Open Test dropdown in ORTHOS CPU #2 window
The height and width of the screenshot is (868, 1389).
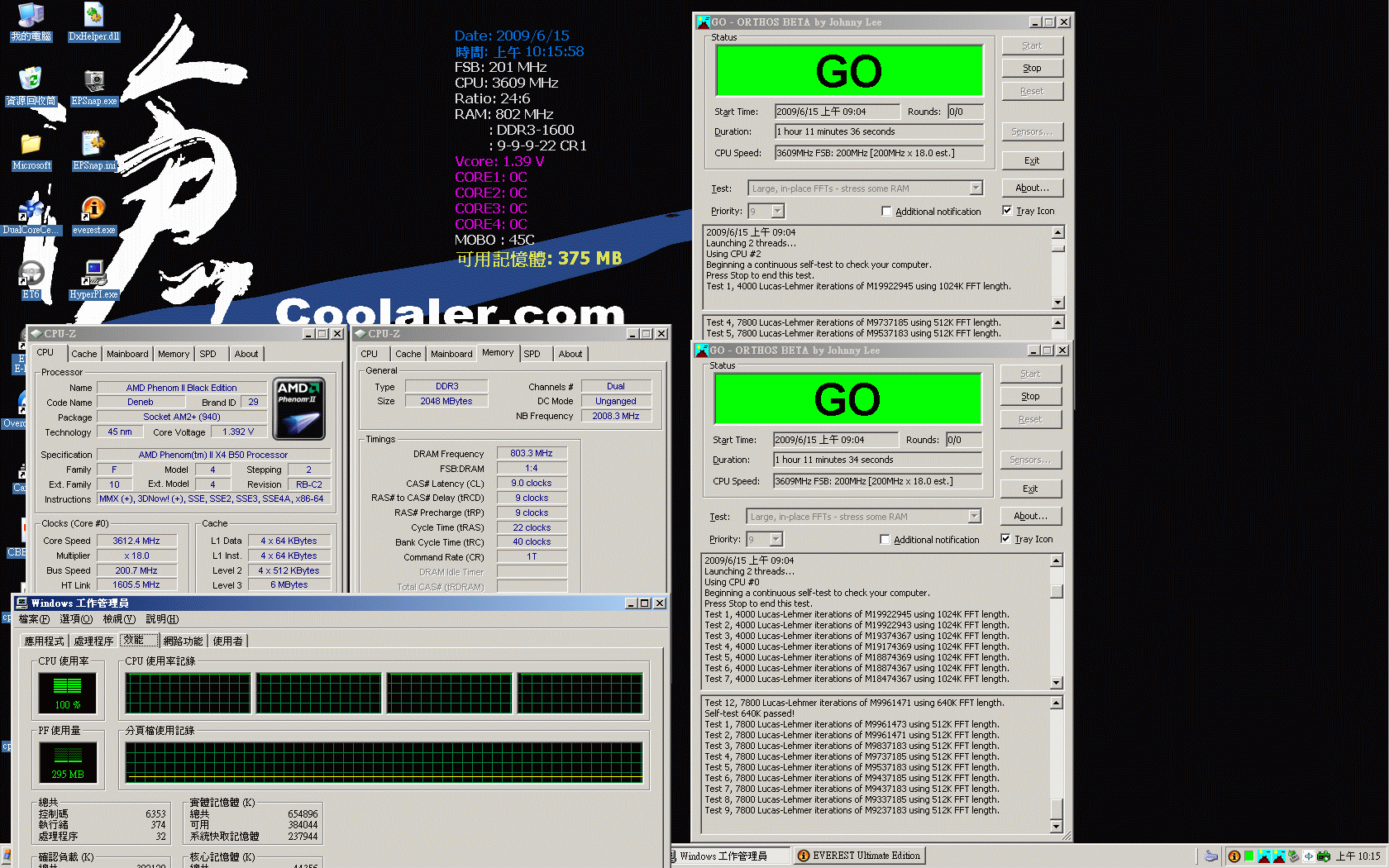(x=976, y=188)
